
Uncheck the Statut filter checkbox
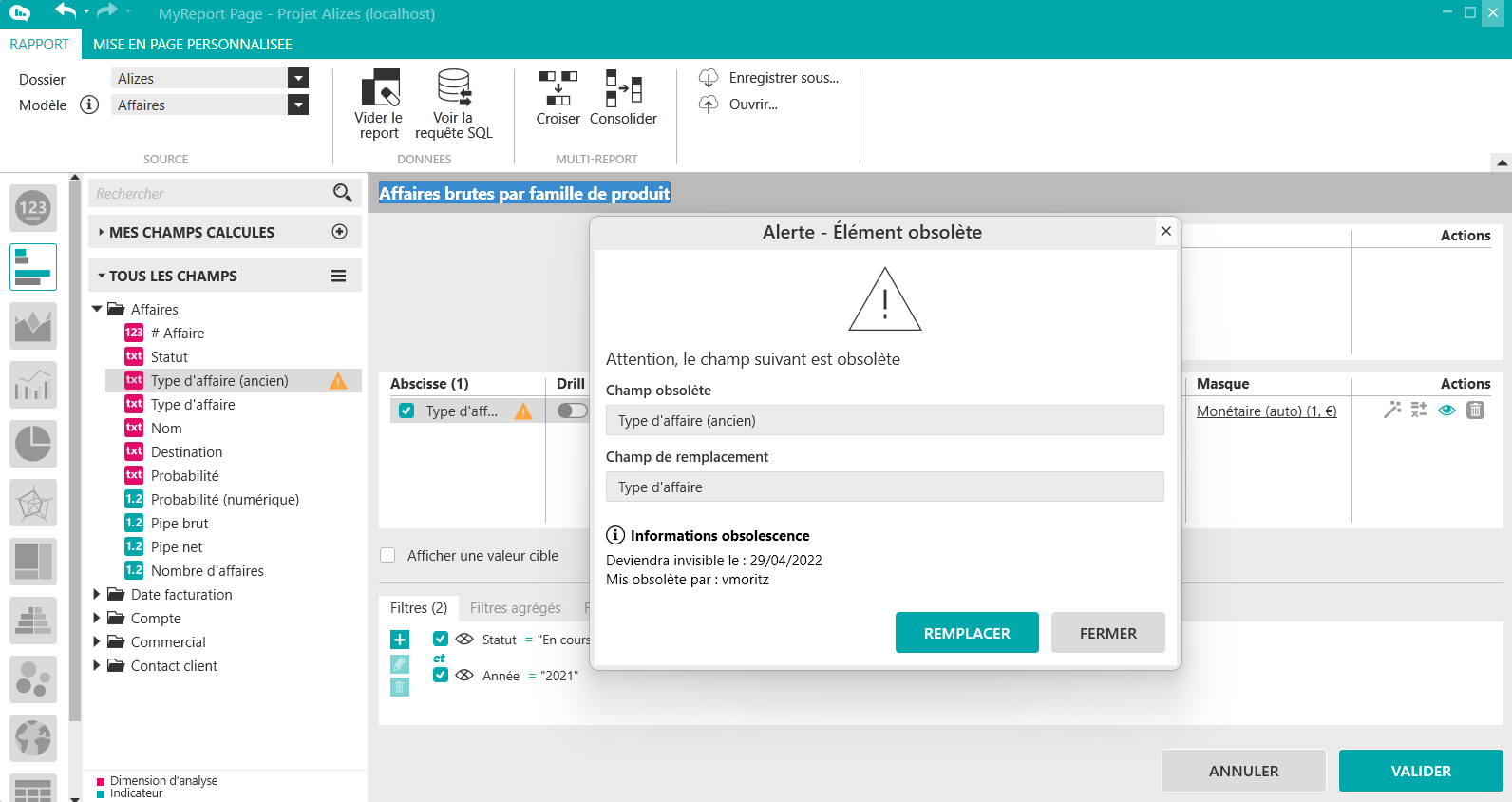tap(441, 640)
